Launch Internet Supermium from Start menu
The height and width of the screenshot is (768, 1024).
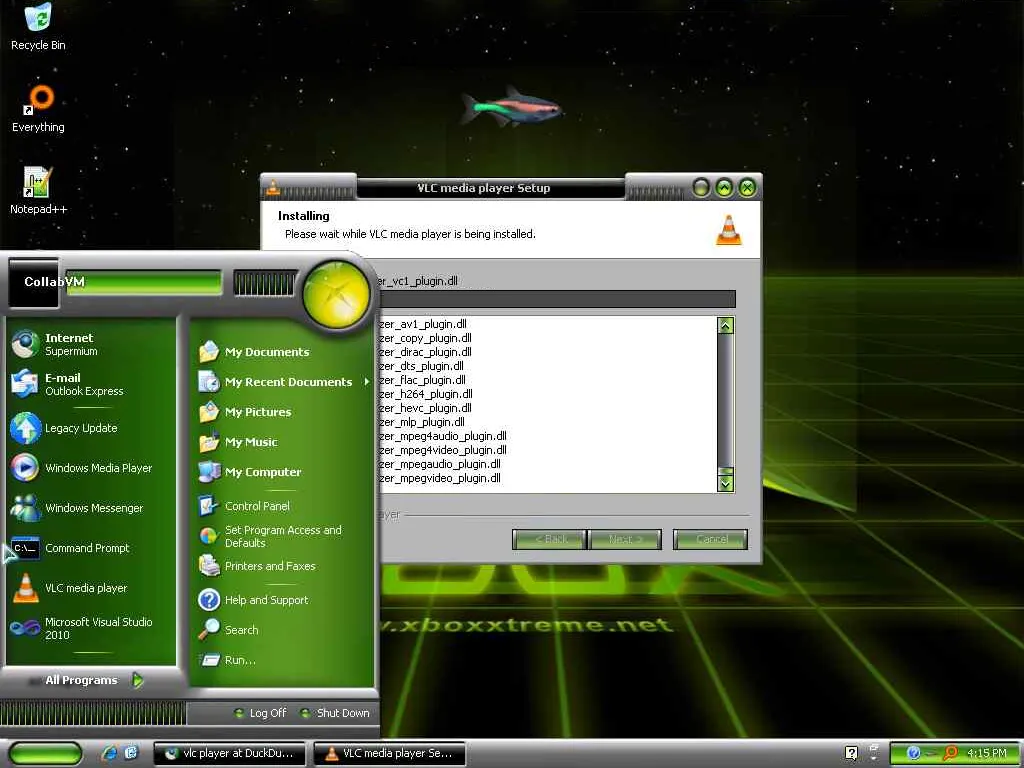[91, 344]
